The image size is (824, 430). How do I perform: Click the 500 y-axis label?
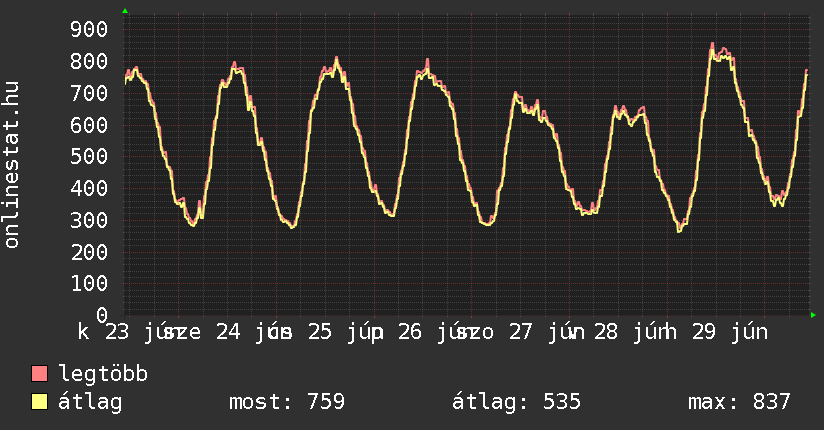click(x=89, y=157)
